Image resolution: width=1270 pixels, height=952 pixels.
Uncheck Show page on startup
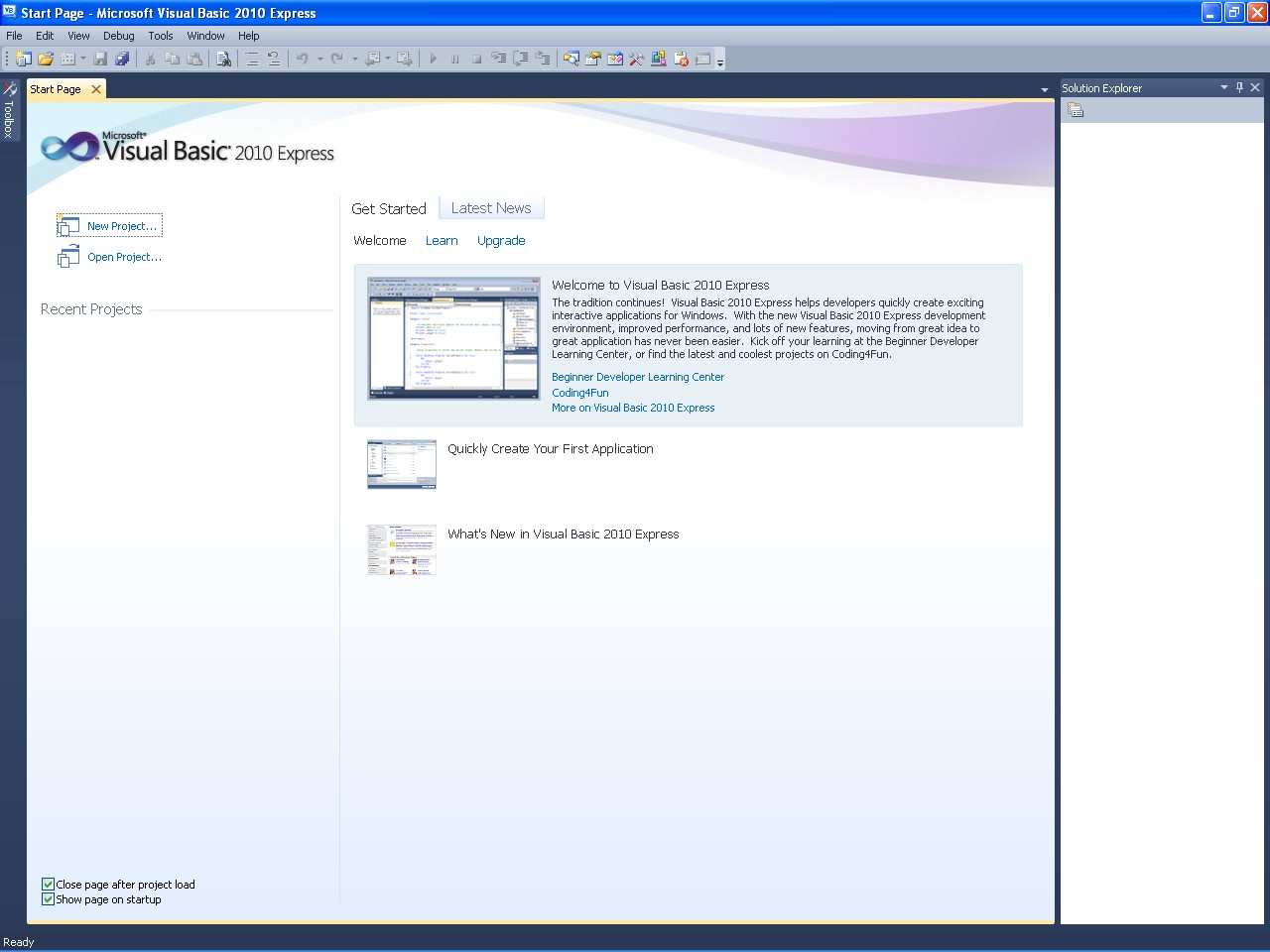pos(48,898)
